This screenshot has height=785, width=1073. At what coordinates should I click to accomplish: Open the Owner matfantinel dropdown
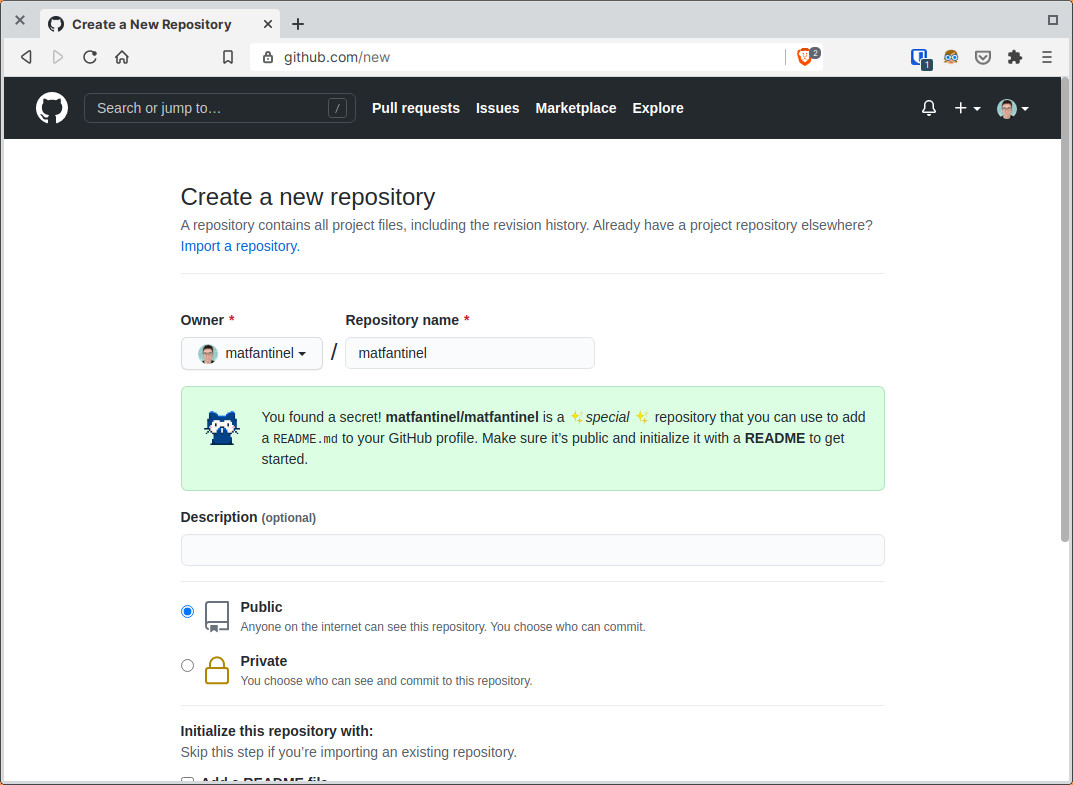[251, 353]
